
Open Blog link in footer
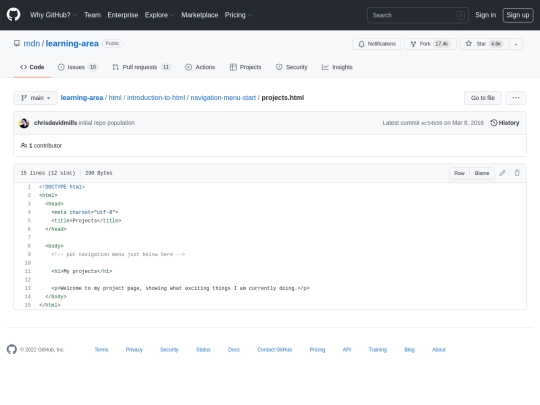coord(409,350)
